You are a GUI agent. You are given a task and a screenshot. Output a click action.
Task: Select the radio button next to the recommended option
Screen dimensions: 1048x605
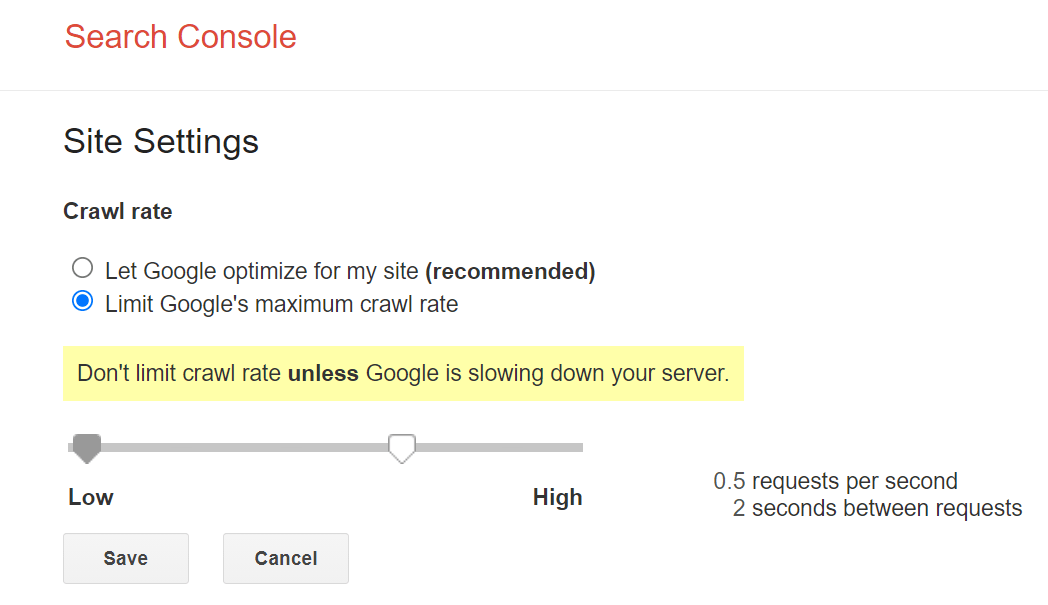[x=81, y=267]
